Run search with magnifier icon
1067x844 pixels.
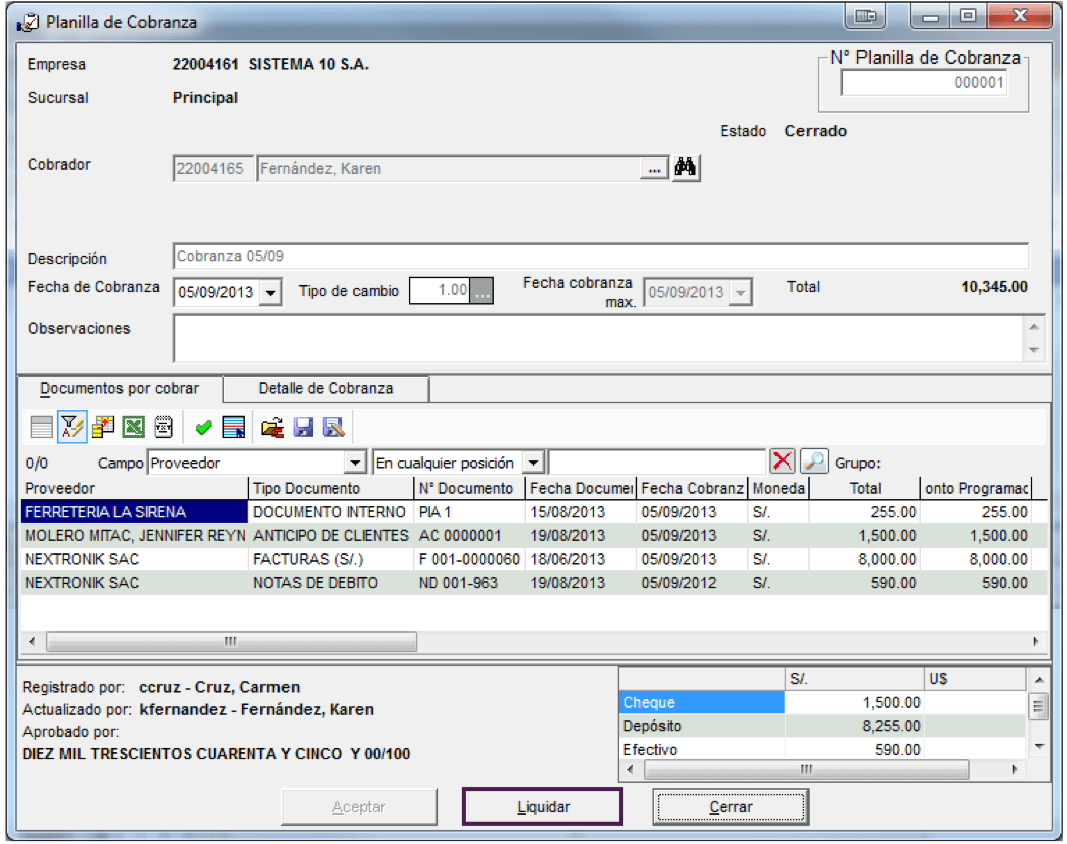pyautogui.click(x=813, y=461)
